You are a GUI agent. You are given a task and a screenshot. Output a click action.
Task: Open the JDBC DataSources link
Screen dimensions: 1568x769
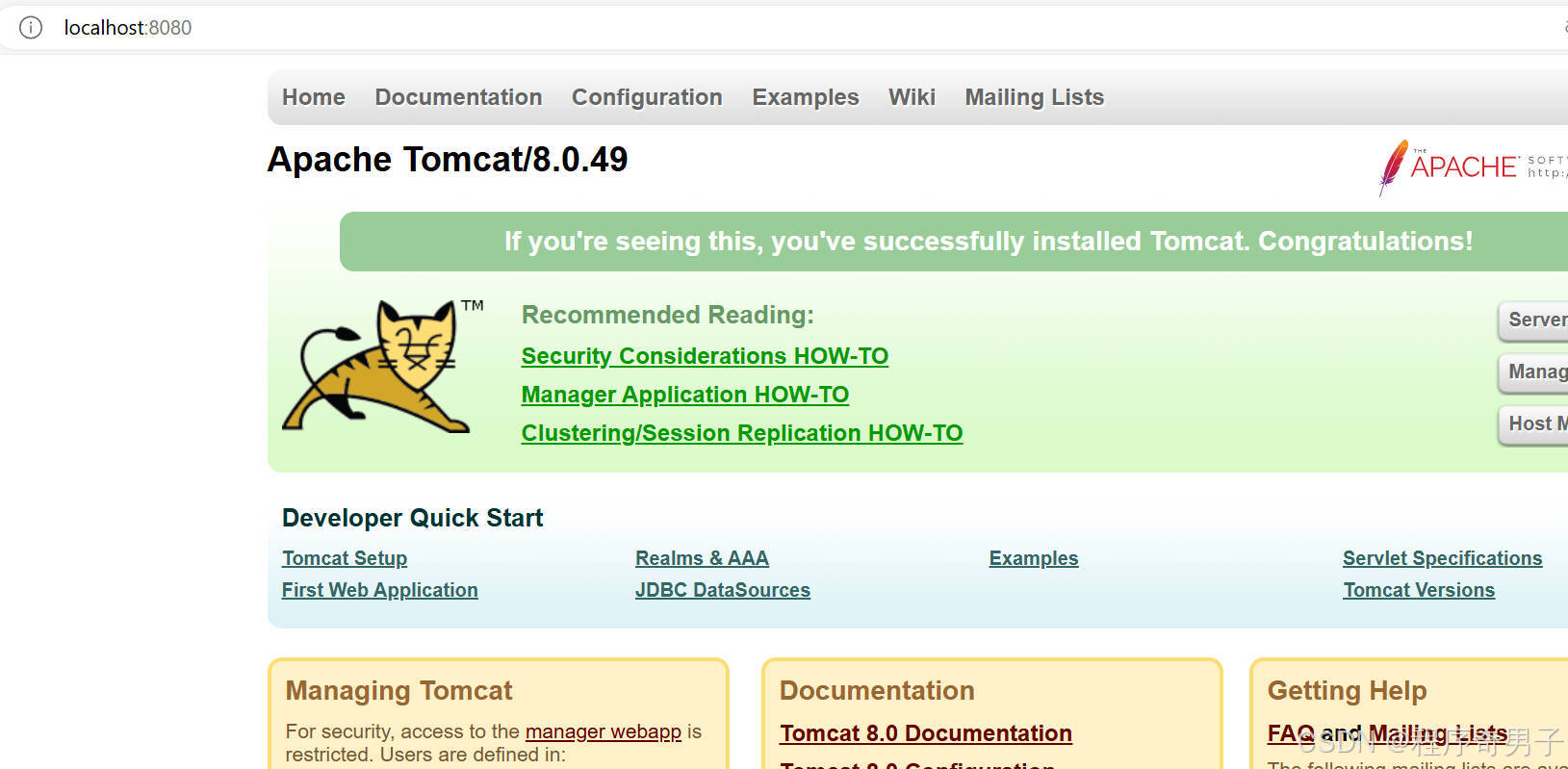click(723, 590)
